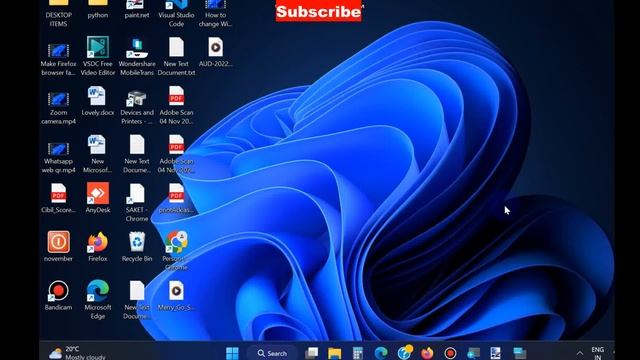Select the Lovely.docx Word document
Image resolution: width=640 pixels, height=360 pixels.
[x=98, y=101]
